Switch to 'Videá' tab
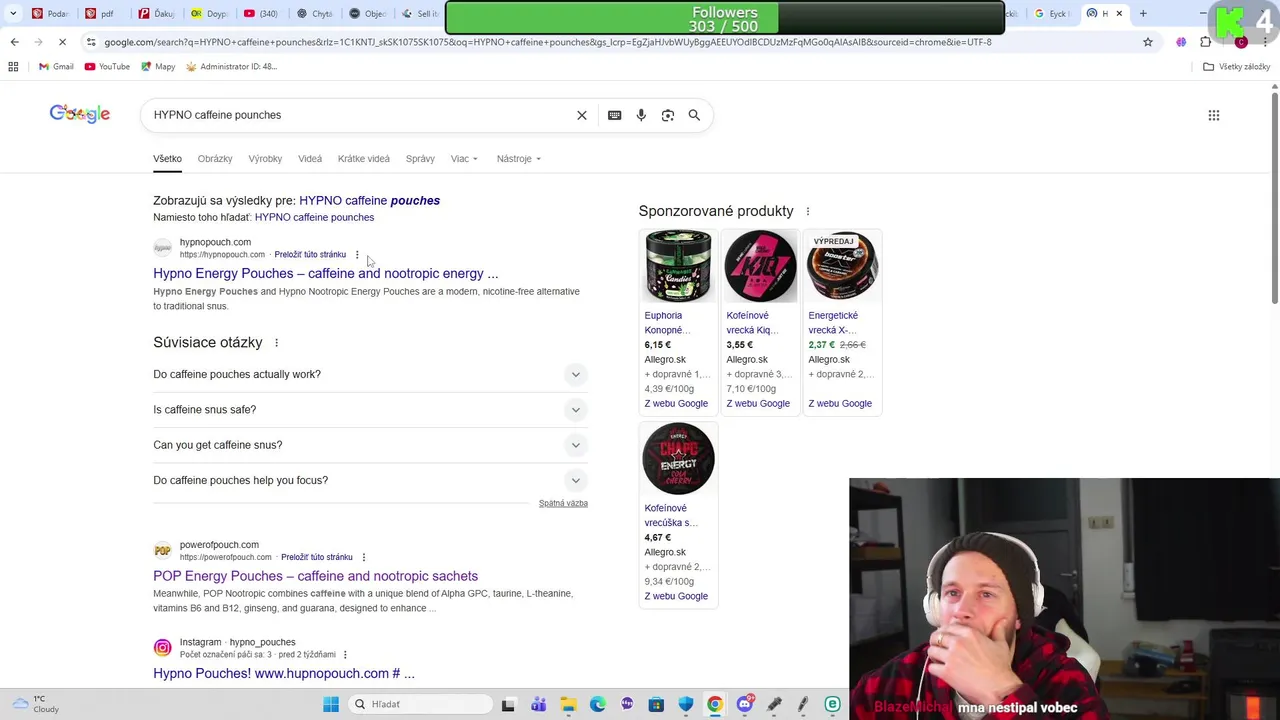 [x=310, y=159]
